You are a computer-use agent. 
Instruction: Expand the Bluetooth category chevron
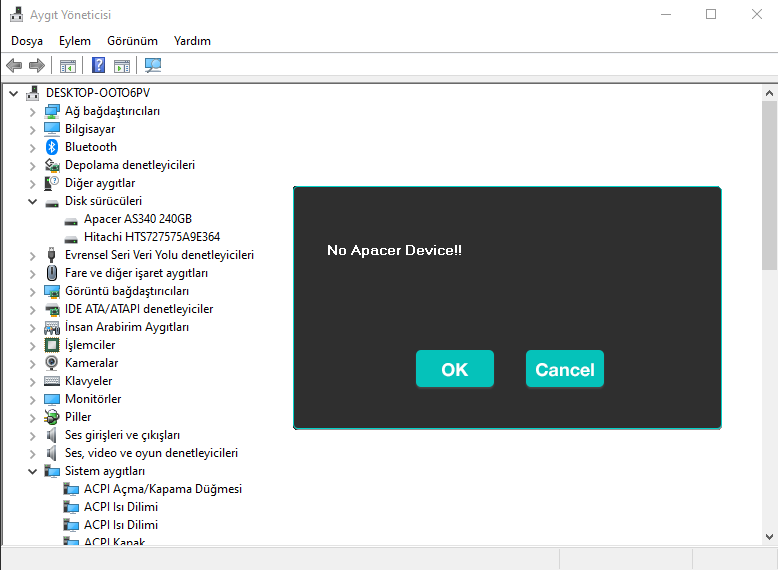[32, 147]
